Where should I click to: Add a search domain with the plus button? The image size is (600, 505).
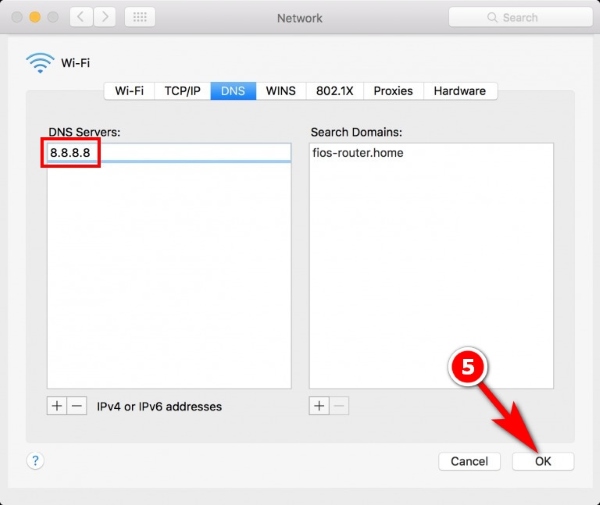pyautogui.click(x=319, y=406)
